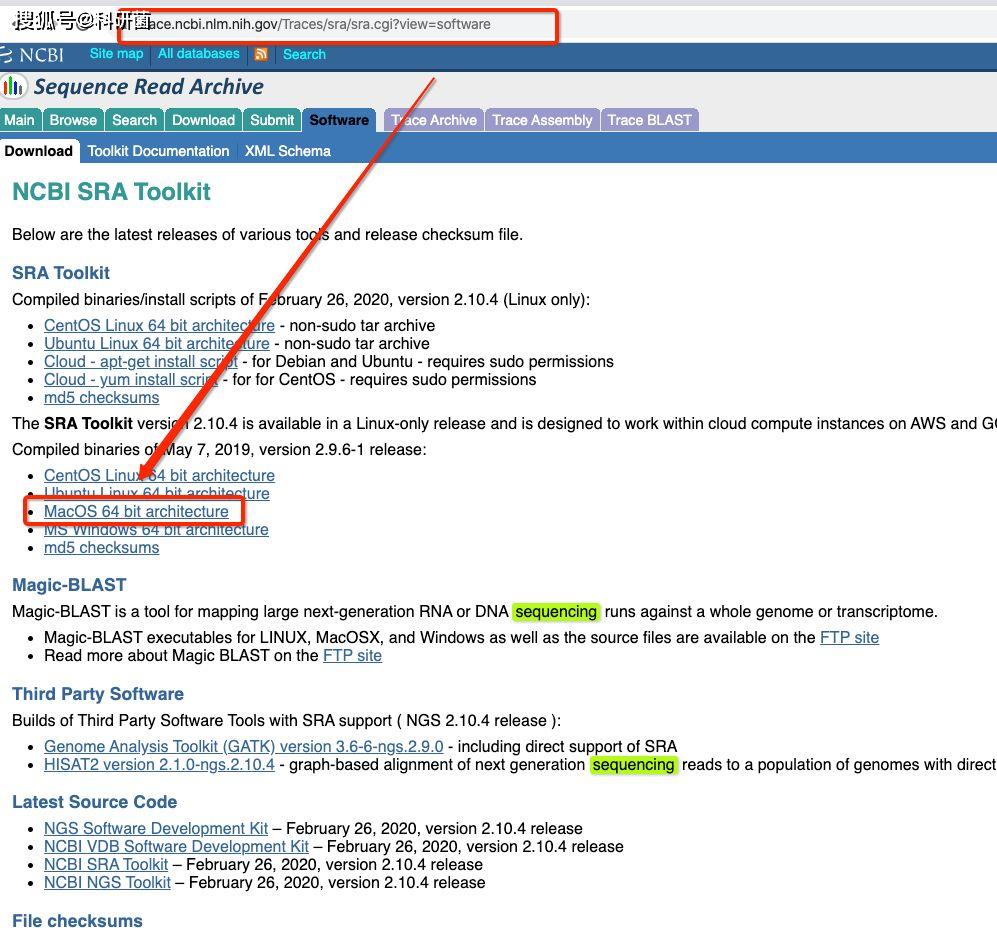Open the All databases link
This screenshot has width=997, height=940.
click(198, 54)
